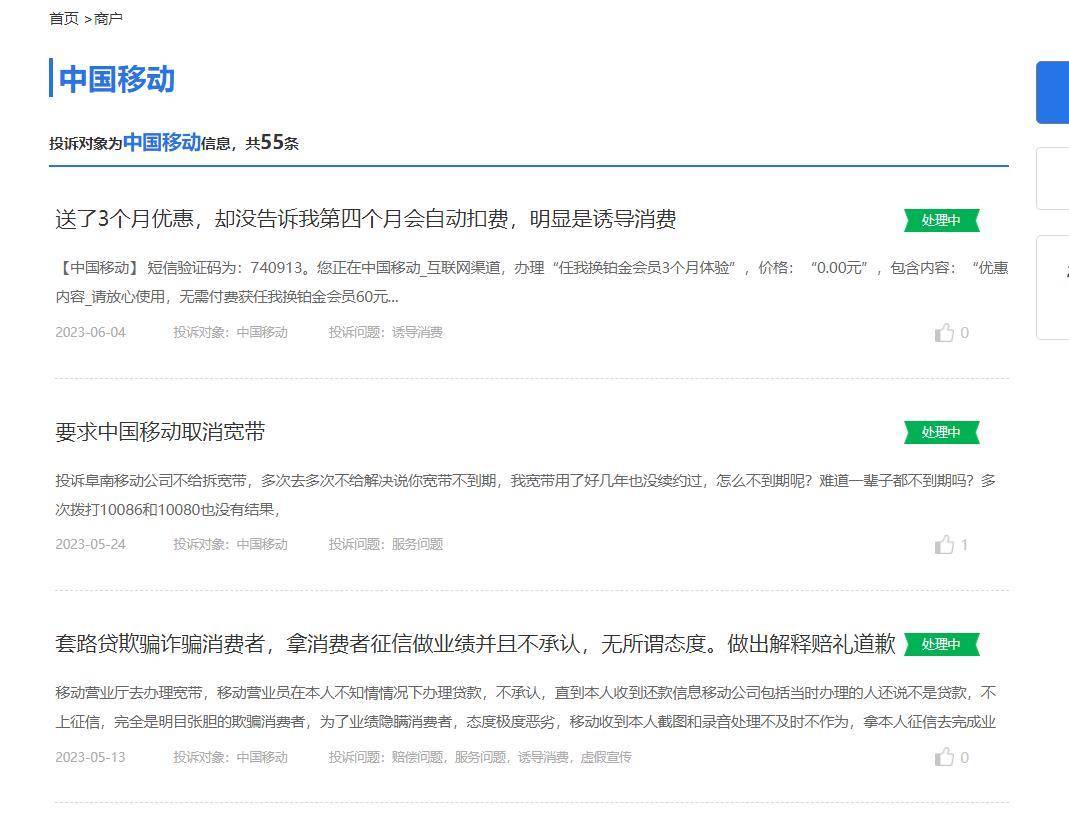Click the thumbs-up icon on the 2023-05-13 complaint
The width and height of the screenshot is (1069, 821).
[x=944, y=758]
